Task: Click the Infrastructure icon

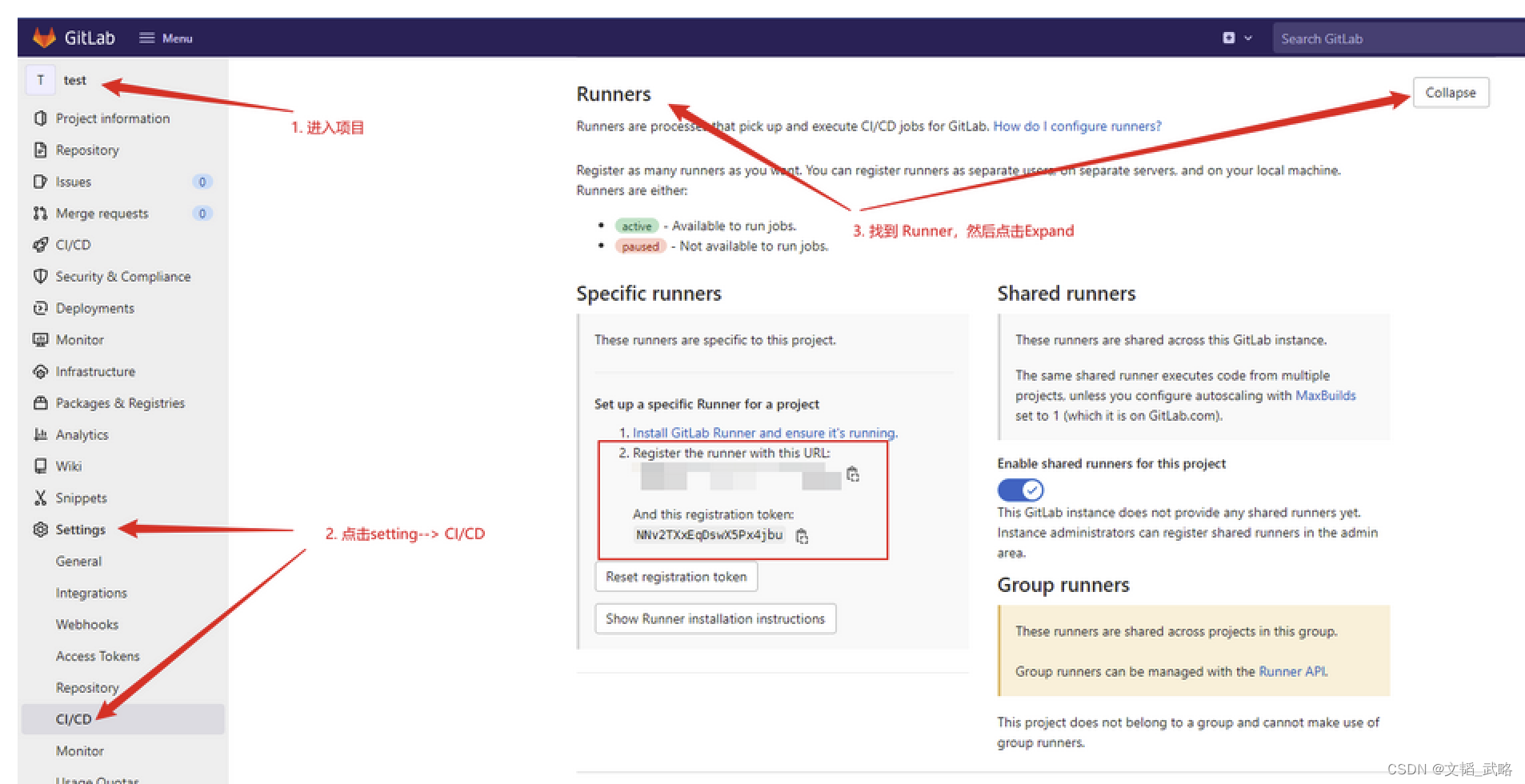Action: click(x=40, y=371)
